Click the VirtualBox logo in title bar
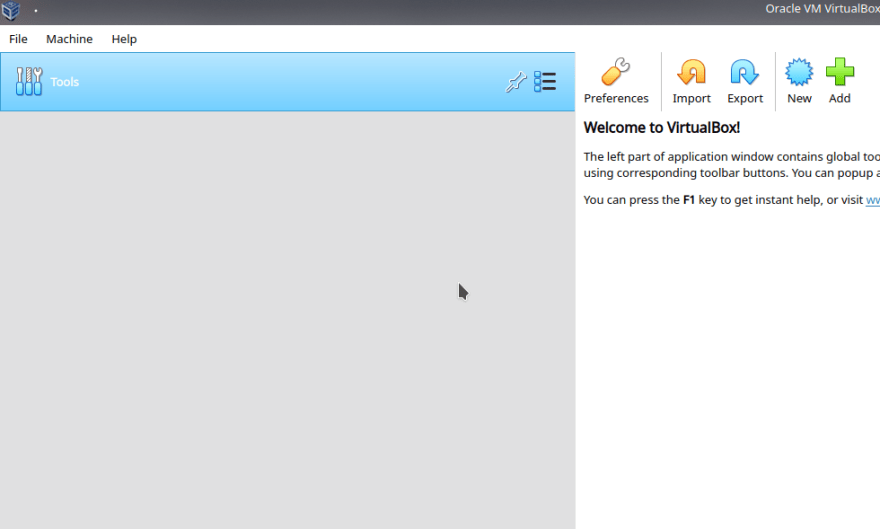Image resolution: width=880 pixels, height=529 pixels. 11,10
